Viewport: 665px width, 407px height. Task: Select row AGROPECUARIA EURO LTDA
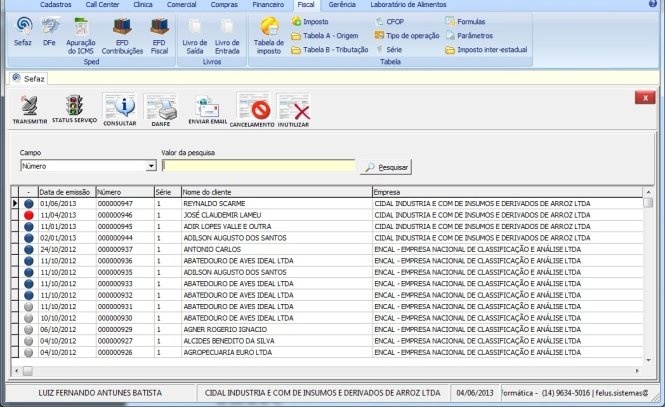327,352
